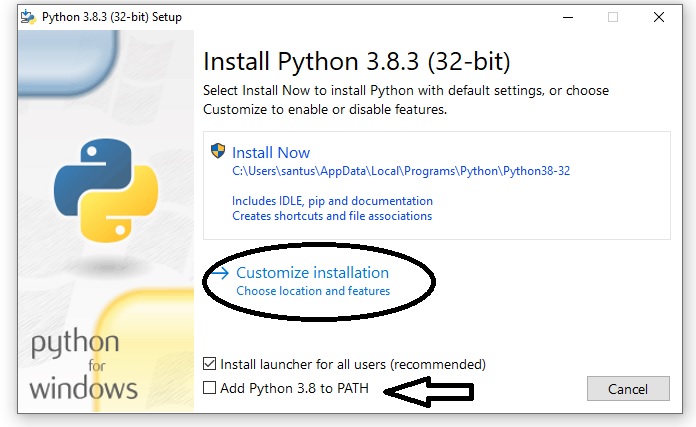
Task: Minimize the Python Setup window
Action: pos(568,17)
